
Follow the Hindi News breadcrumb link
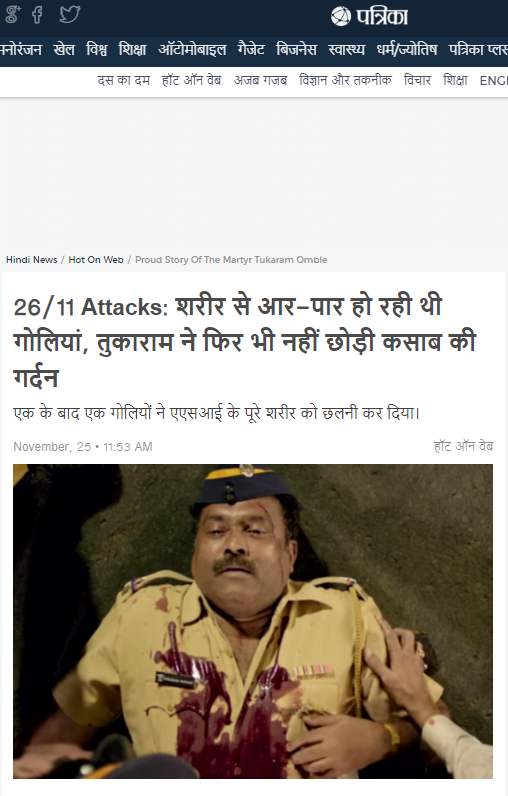point(31,260)
